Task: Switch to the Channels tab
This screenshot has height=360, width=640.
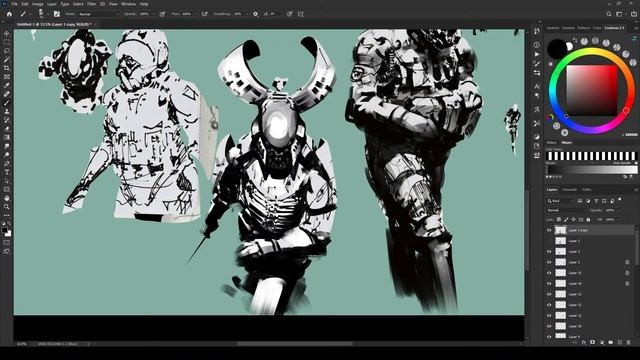Action: [x=570, y=190]
